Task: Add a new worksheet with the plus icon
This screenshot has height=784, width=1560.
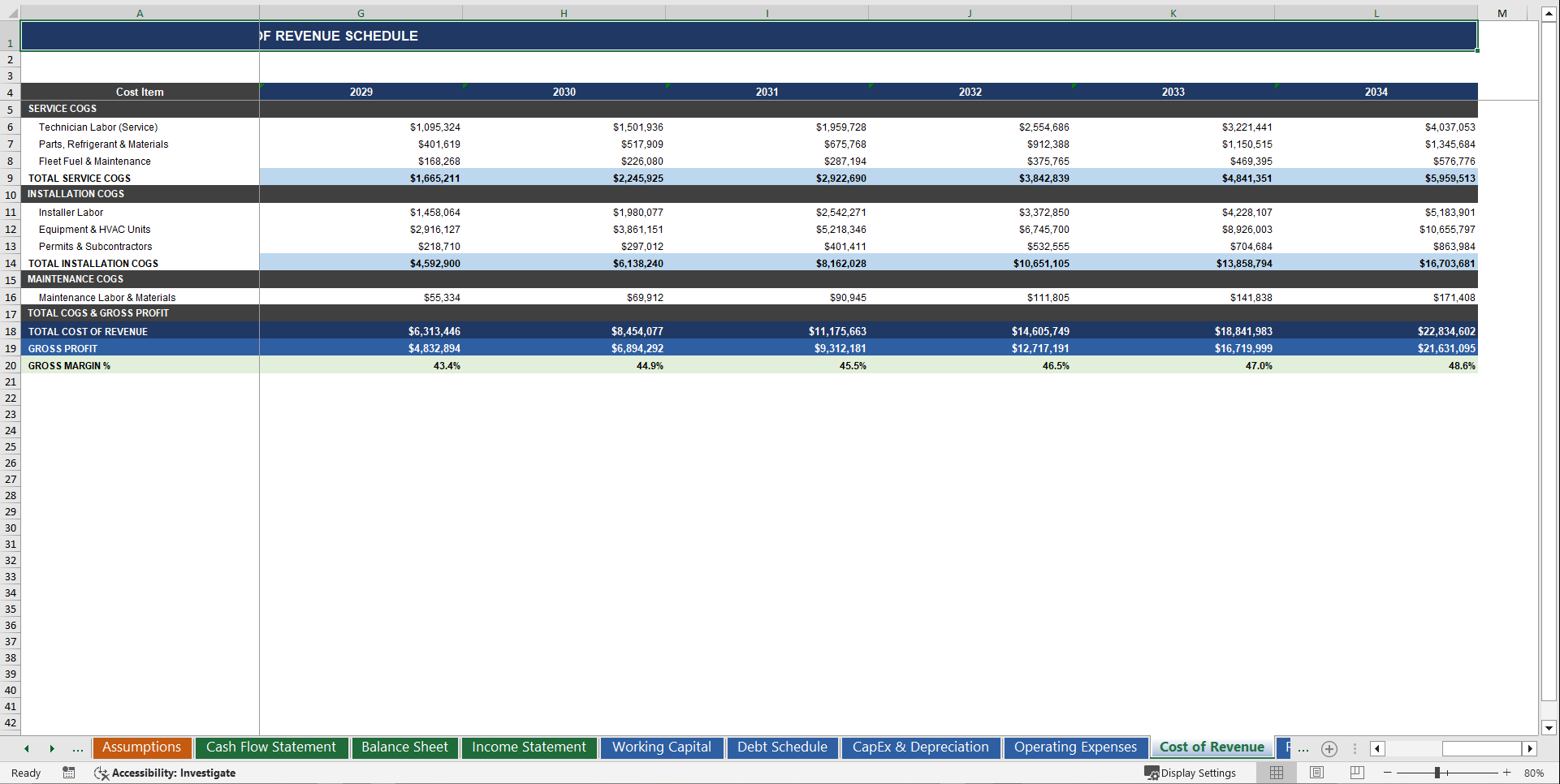Action: [x=1329, y=748]
